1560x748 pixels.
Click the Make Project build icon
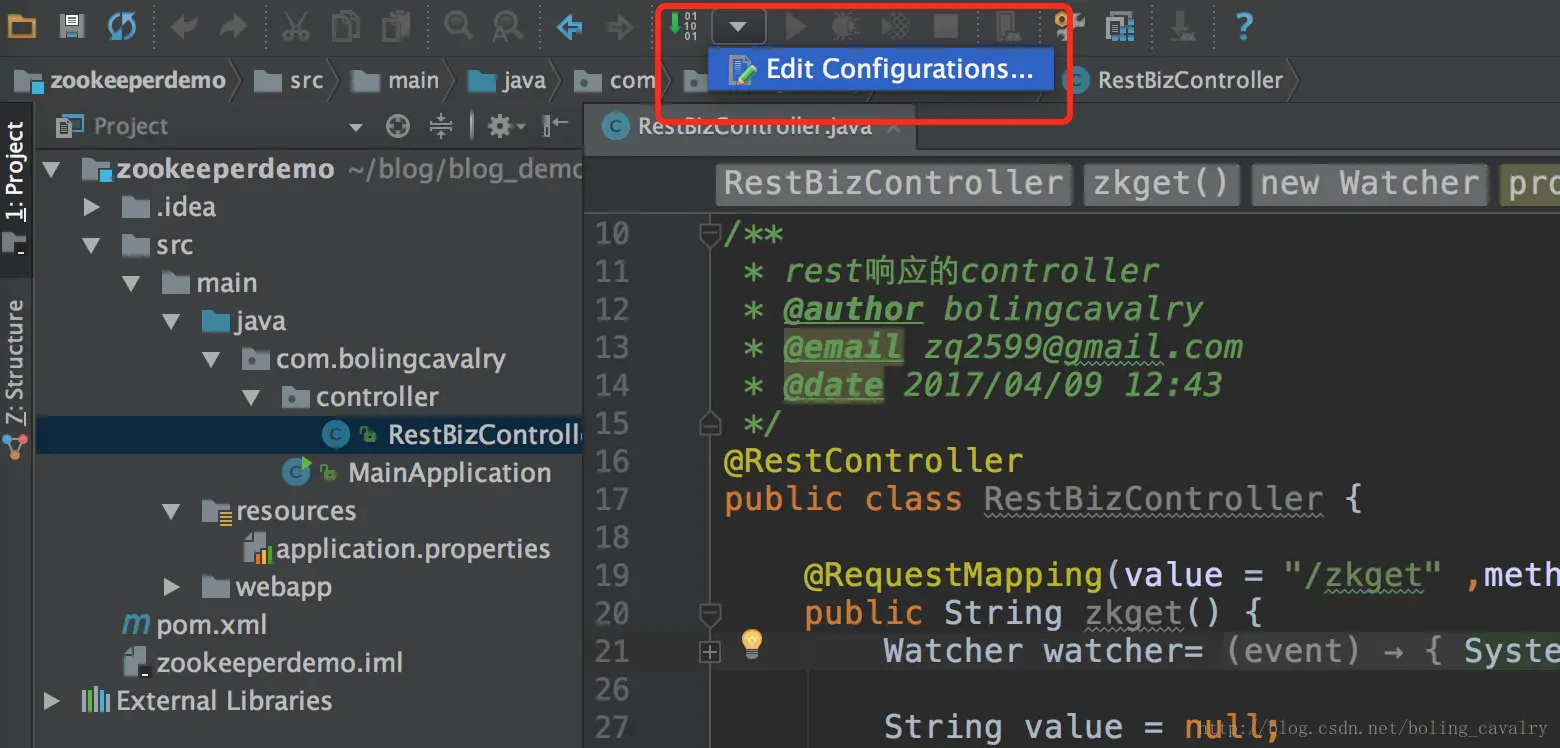pyautogui.click(x=684, y=26)
